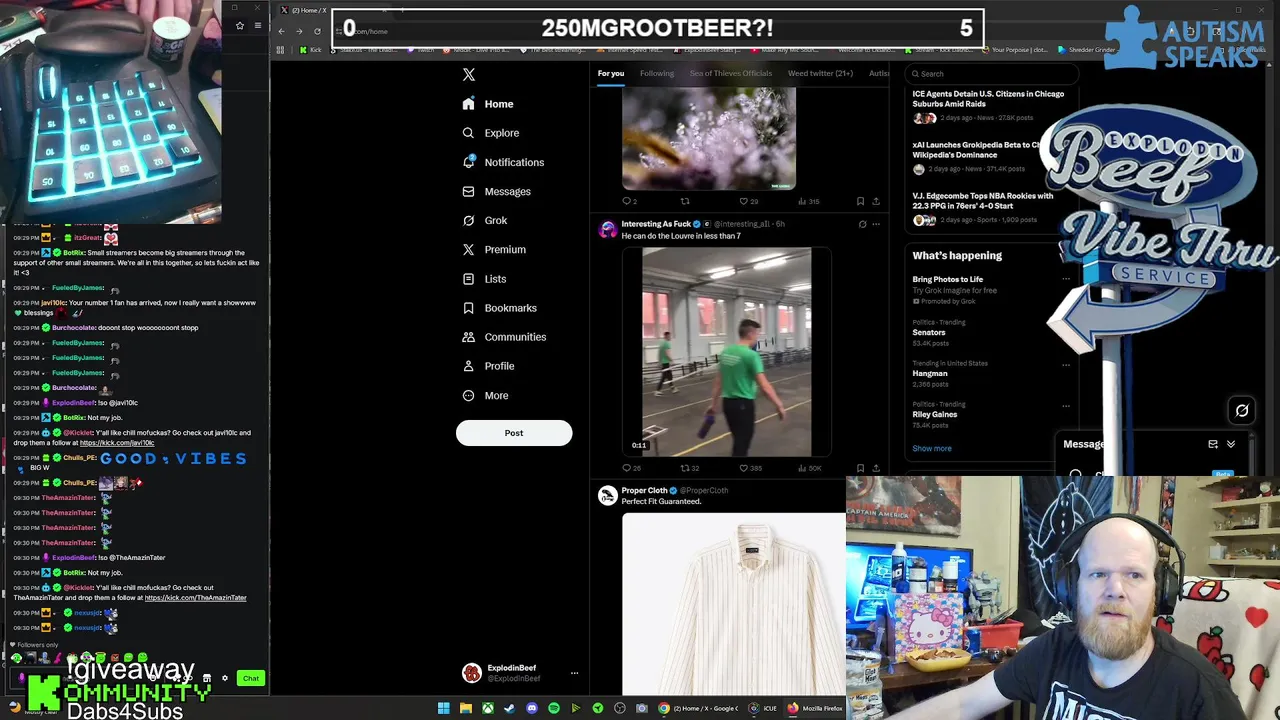Bookmark the top post with 315 views
The image size is (1280, 720).
pos(860,201)
